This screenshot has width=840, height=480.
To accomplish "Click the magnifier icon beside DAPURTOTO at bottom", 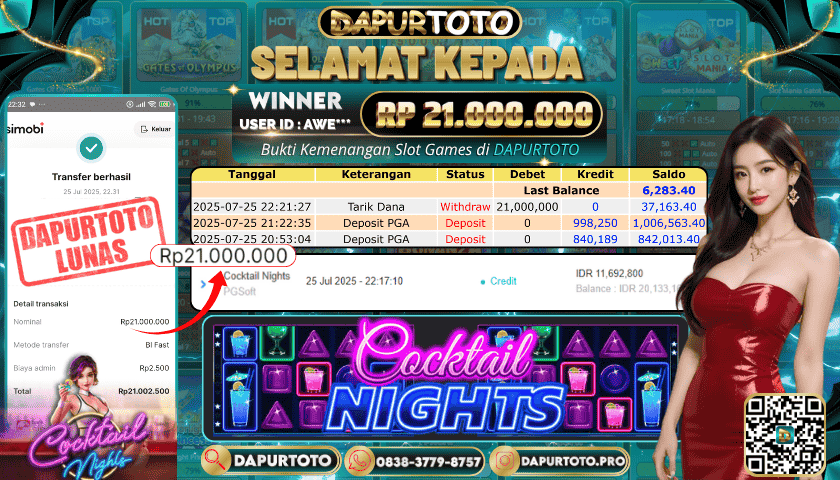I will point(218,461).
